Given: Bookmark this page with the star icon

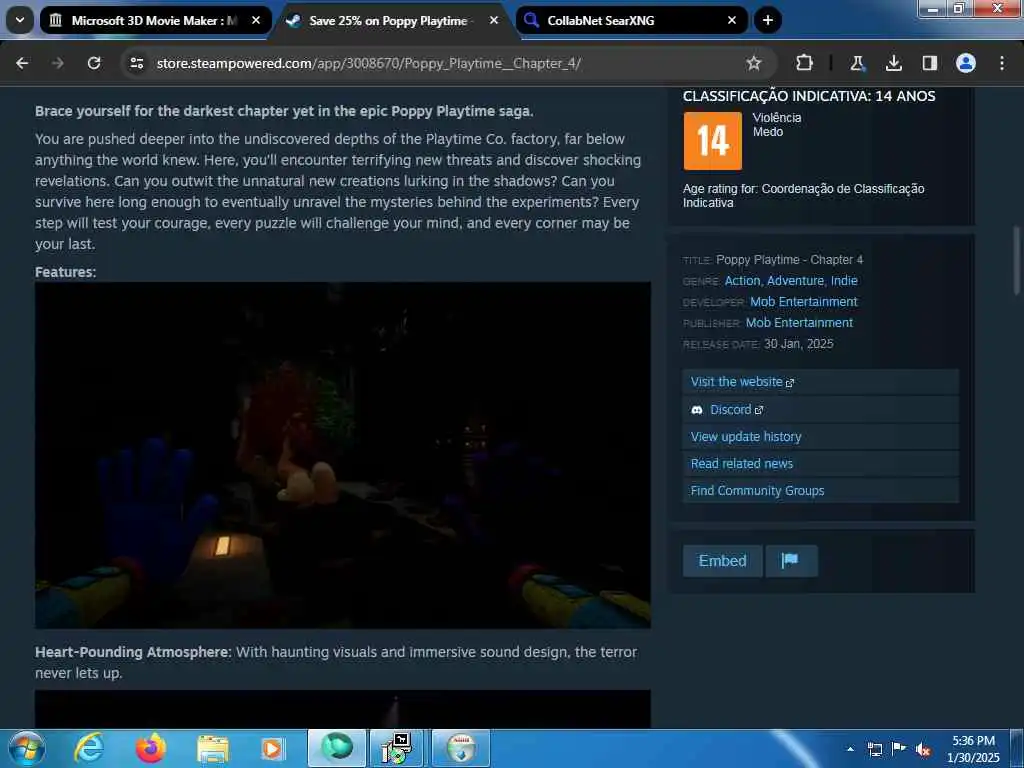Looking at the screenshot, I should [754, 63].
